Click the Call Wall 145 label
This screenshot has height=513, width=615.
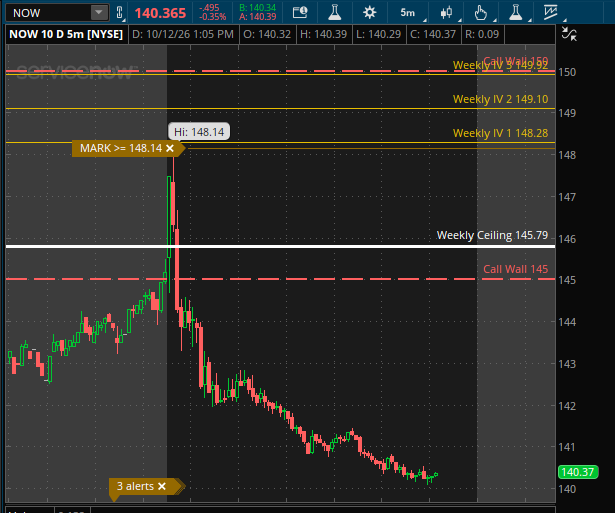click(x=515, y=269)
